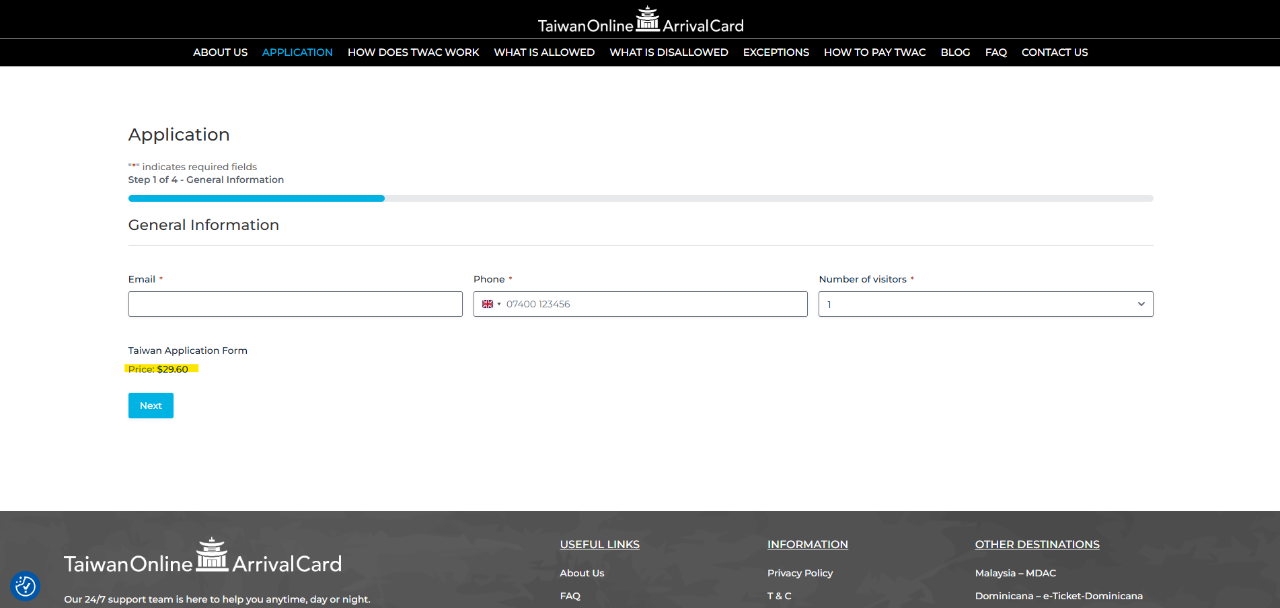Click the step progress bar
Viewport: 1280px width, 608px height.
[640, 198]
